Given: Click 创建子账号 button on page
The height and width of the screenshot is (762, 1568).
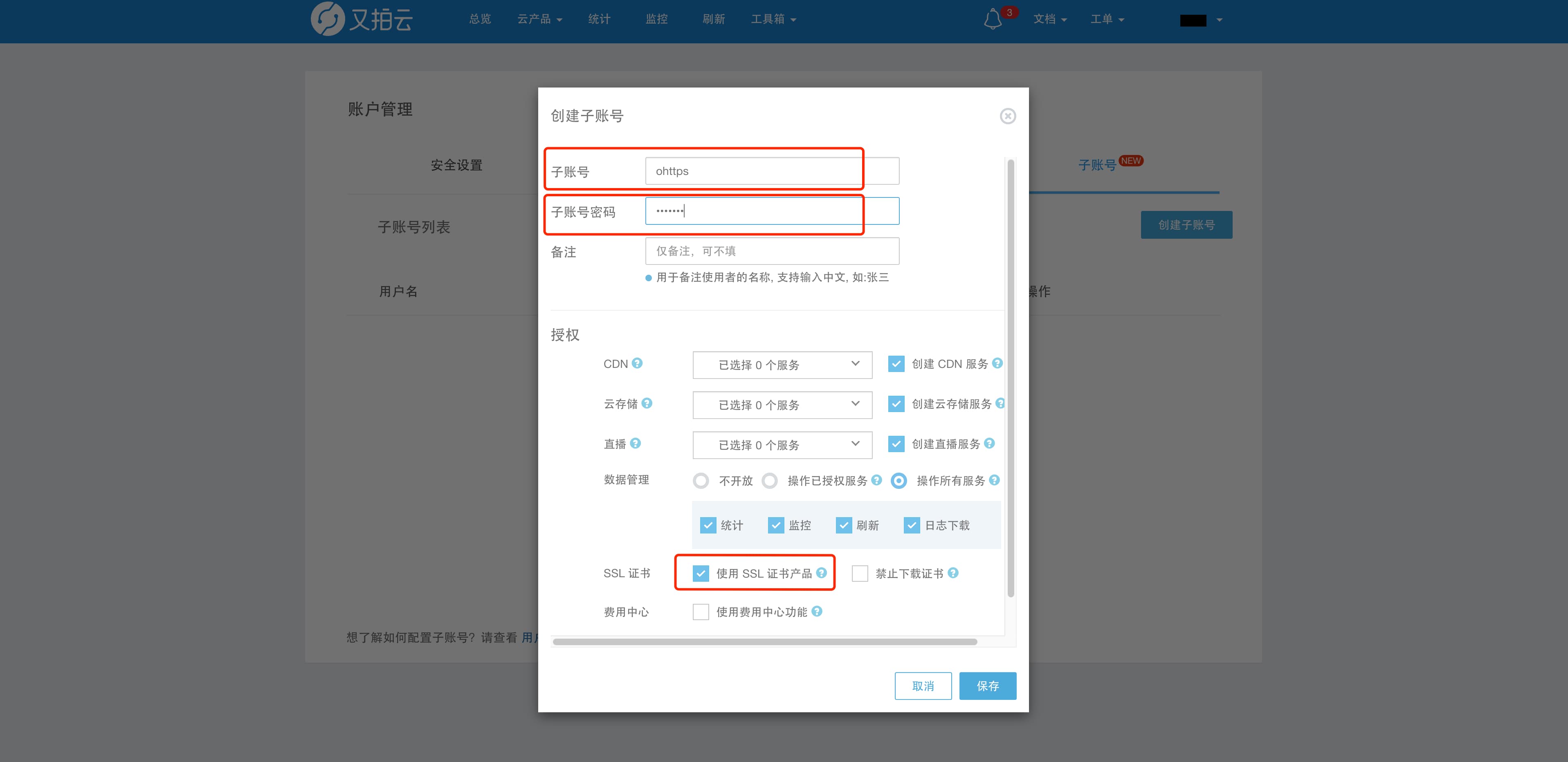Looking at the screenshot, I should [1186, 224].
